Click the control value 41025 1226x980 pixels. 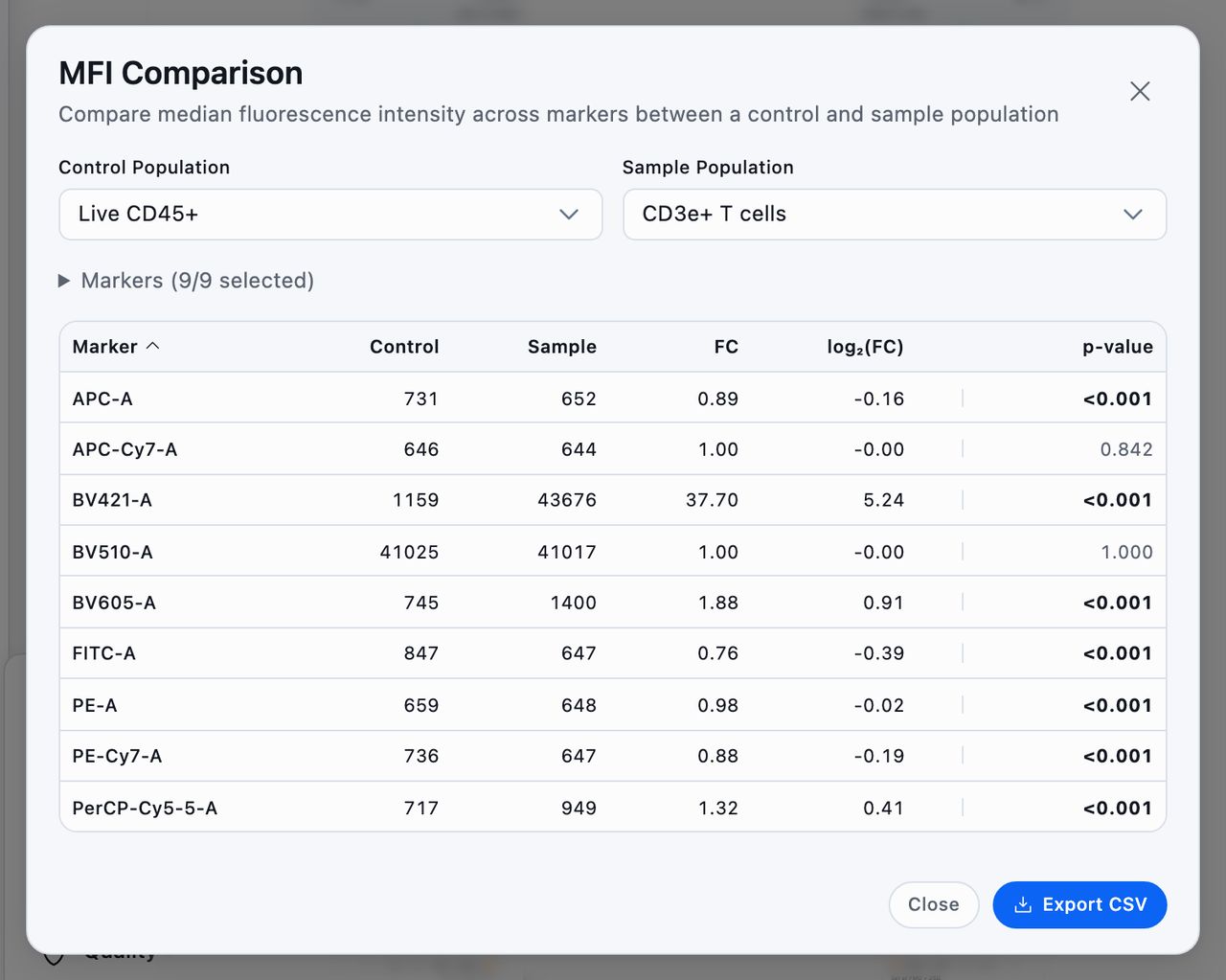409,552
